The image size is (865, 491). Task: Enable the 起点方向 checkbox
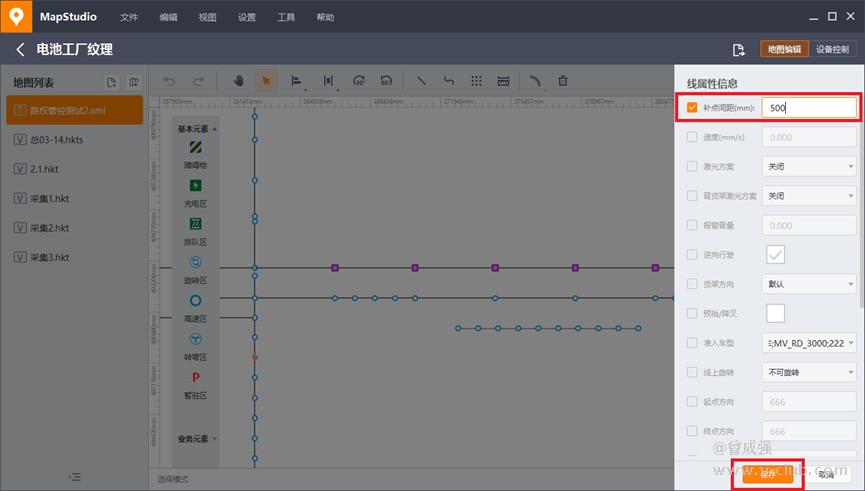click(x=692, y=402)
